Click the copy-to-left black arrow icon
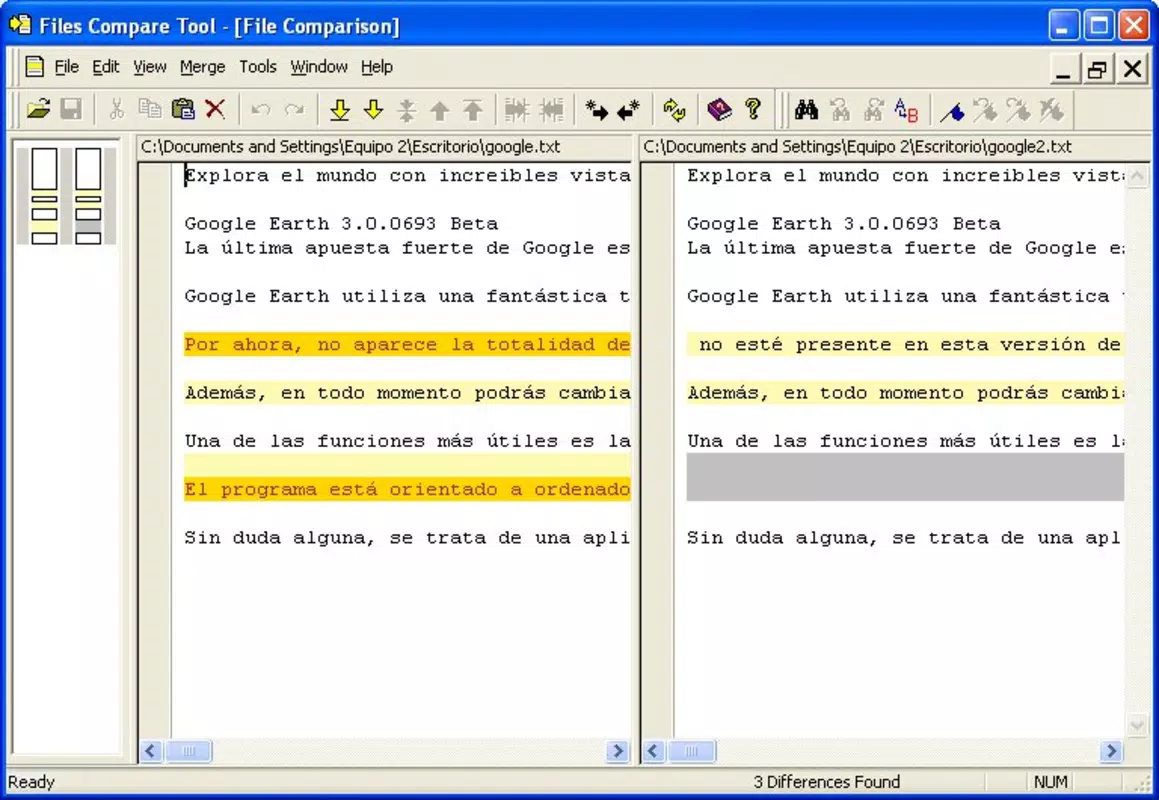The width and height of the screenshot is (1159, 800). pos(628,110)
